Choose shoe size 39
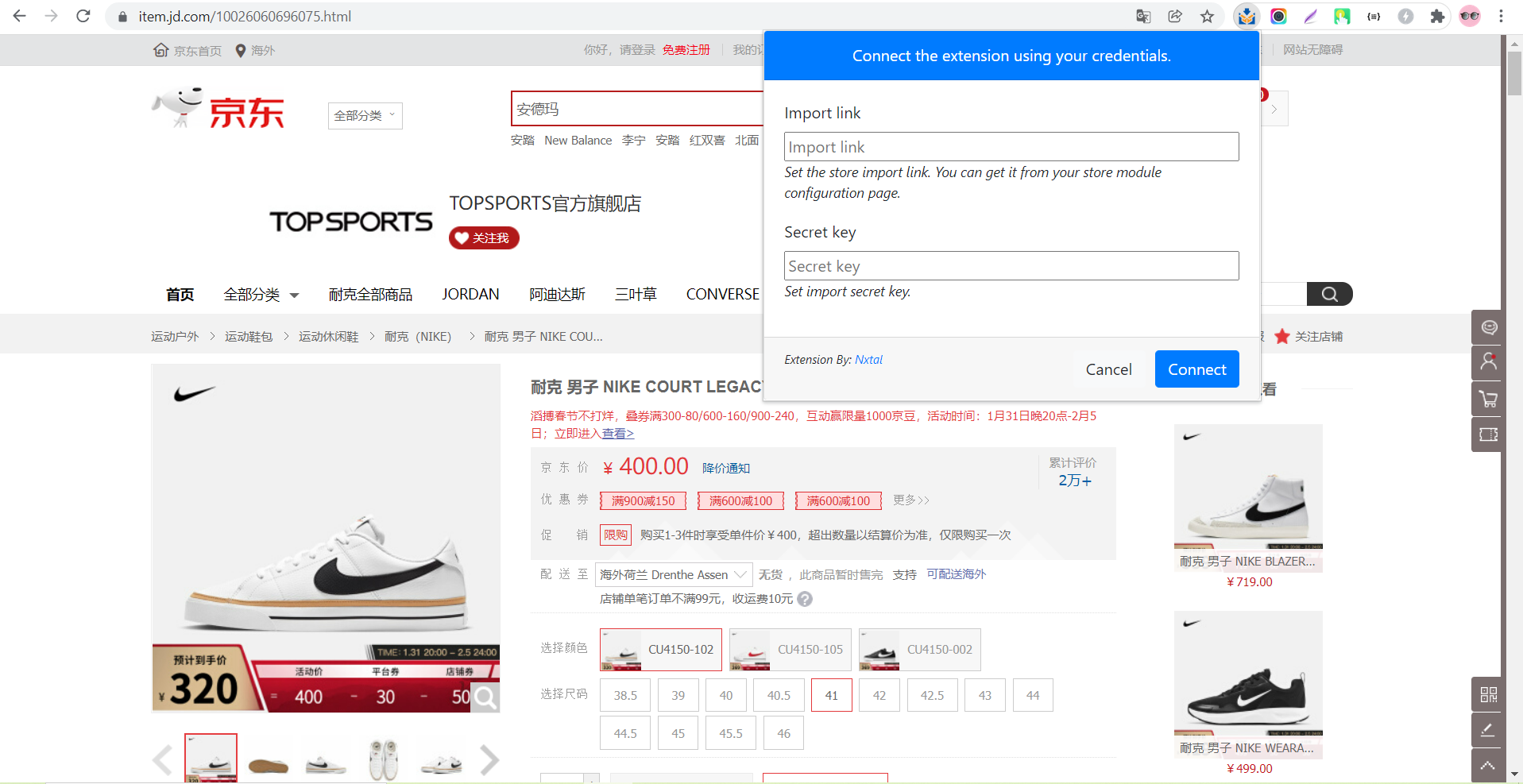This screenshot has height=784, width=1523. [x=678, y=695]
